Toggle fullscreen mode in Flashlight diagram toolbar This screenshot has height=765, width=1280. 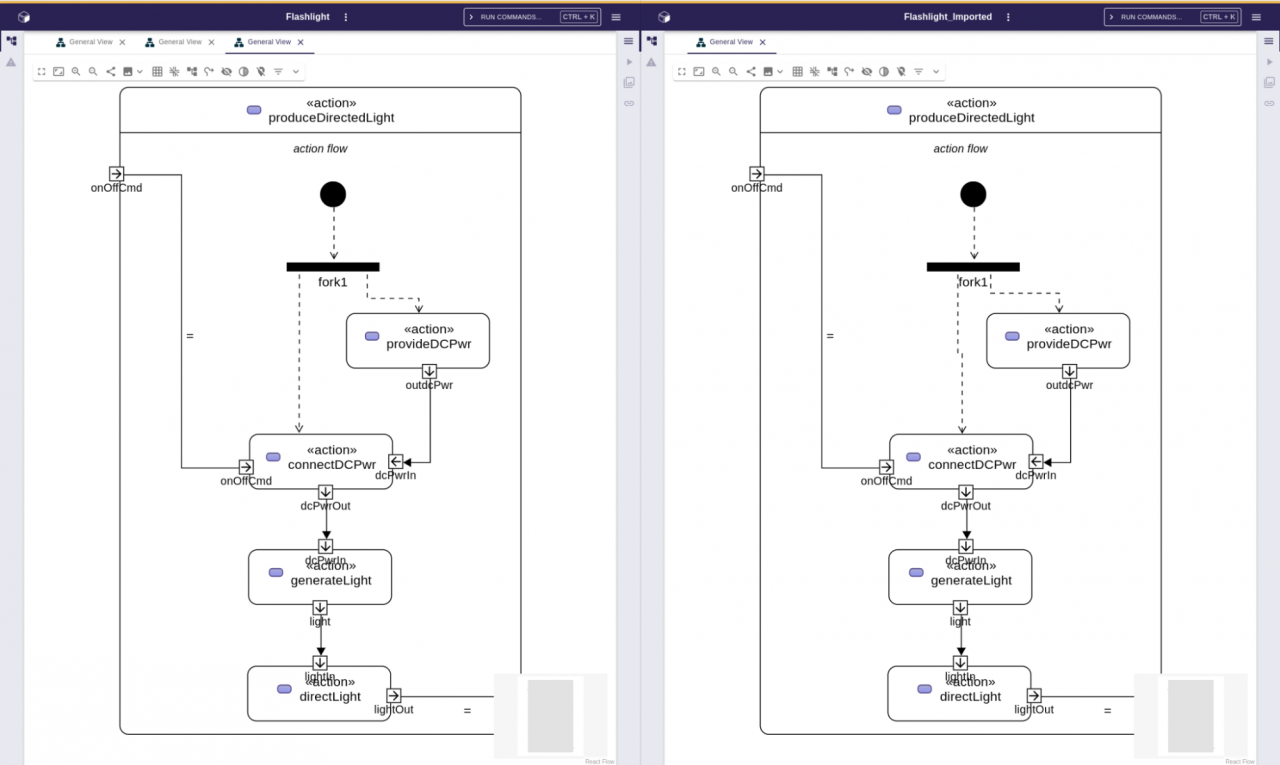point(41,72)
